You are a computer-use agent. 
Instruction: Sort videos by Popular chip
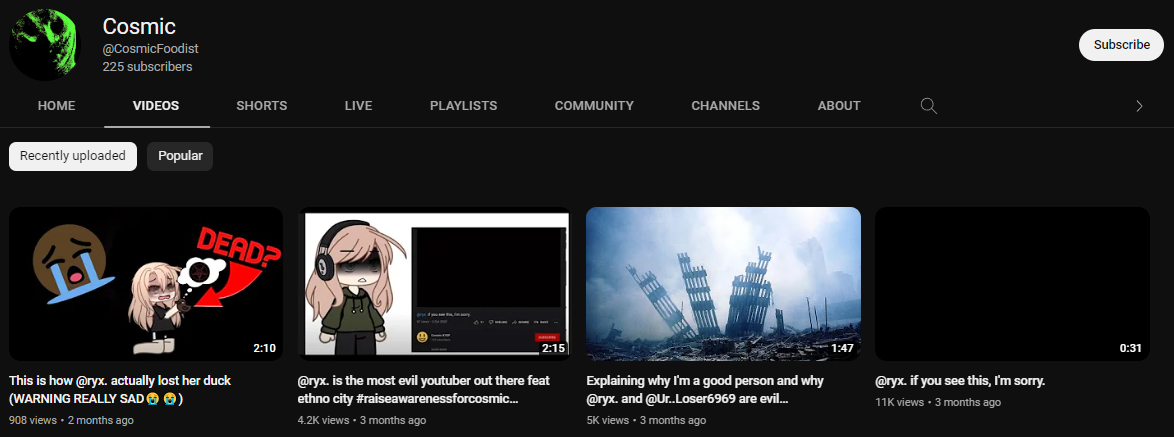tap(180, 156)
